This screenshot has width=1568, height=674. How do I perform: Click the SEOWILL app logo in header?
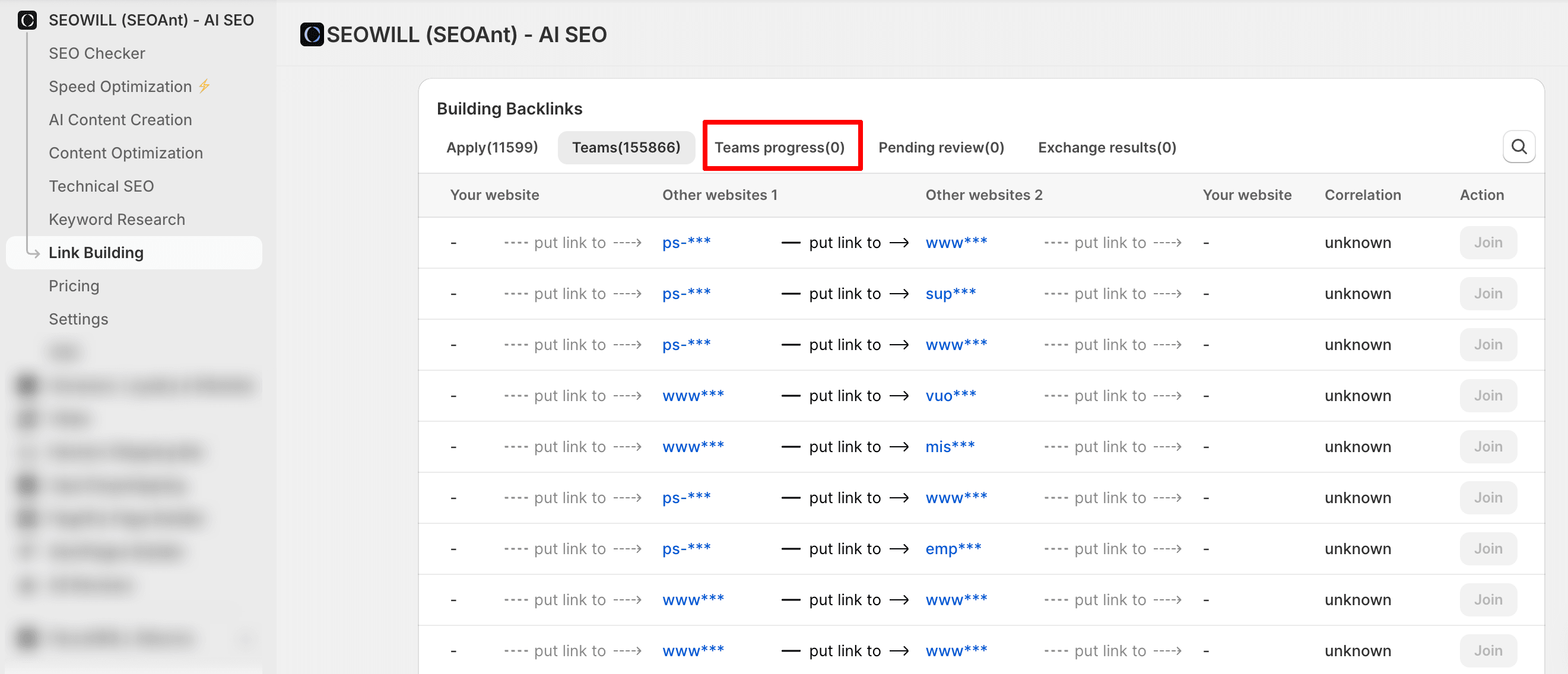click(312, 34)
